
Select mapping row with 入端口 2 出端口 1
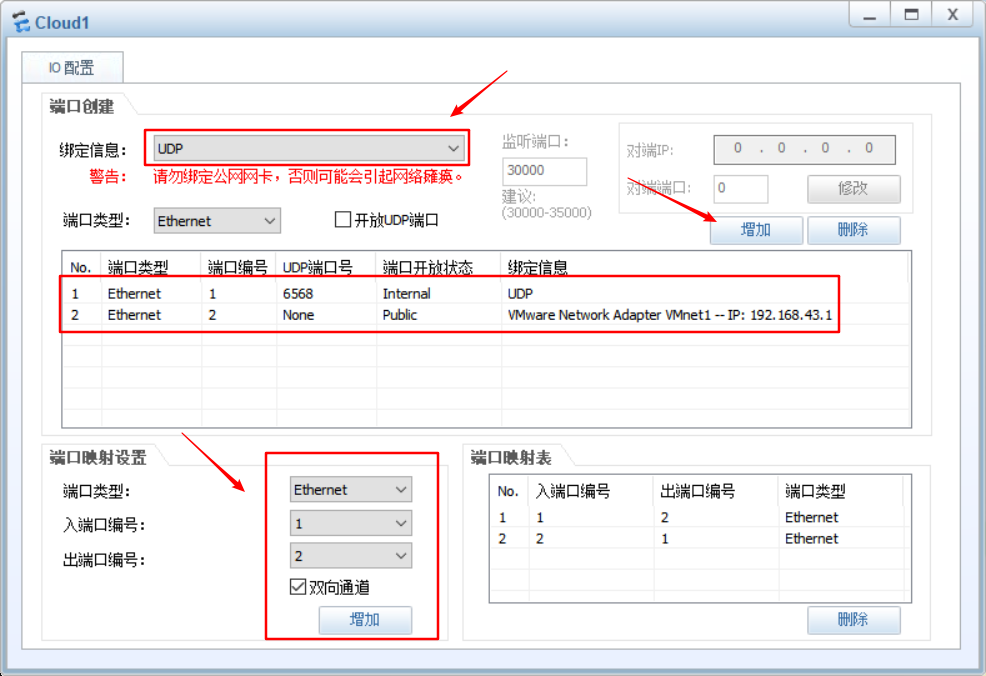click(x=699, y=539)
